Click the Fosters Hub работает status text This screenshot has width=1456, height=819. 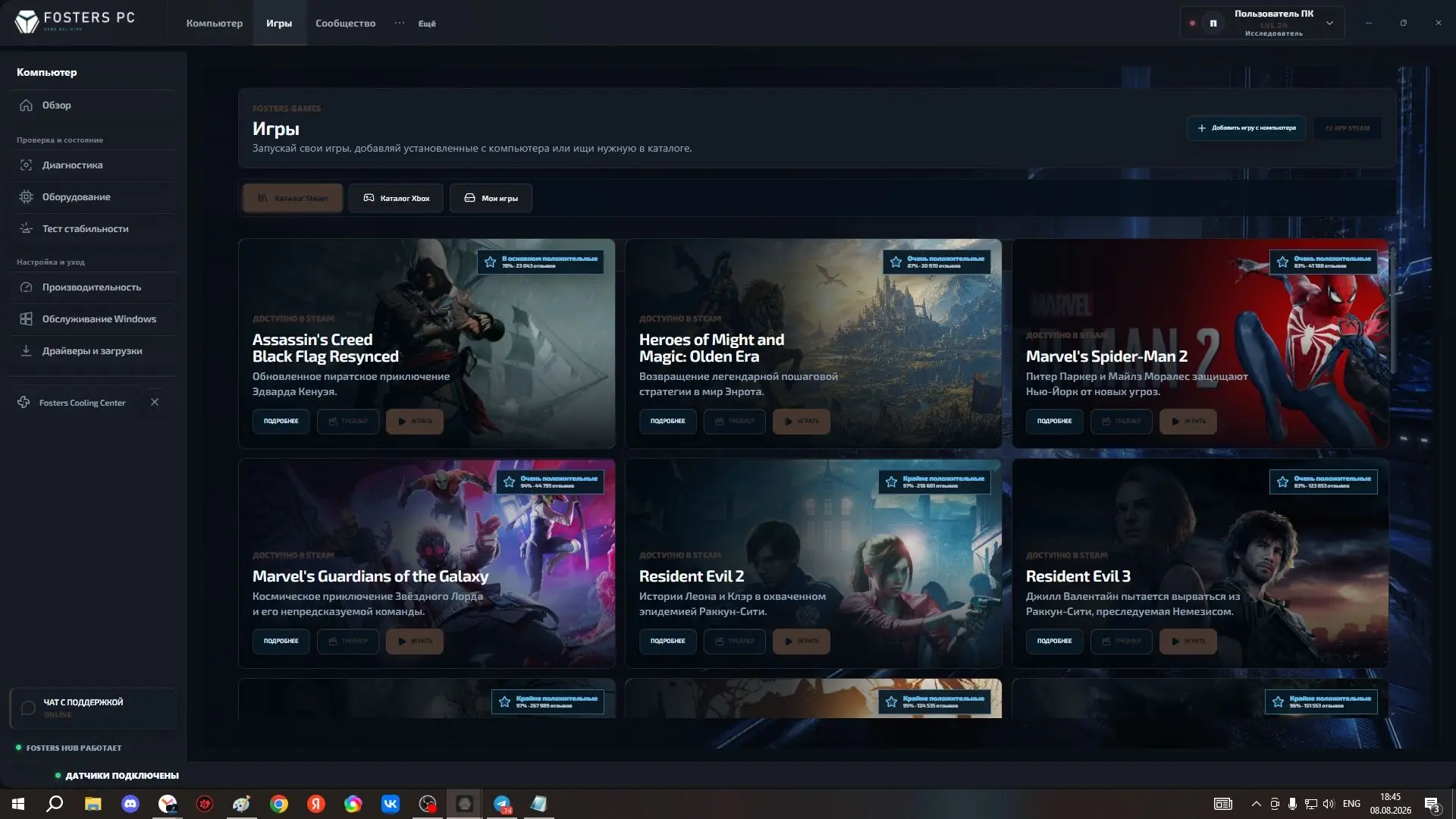tap(74, 748)
